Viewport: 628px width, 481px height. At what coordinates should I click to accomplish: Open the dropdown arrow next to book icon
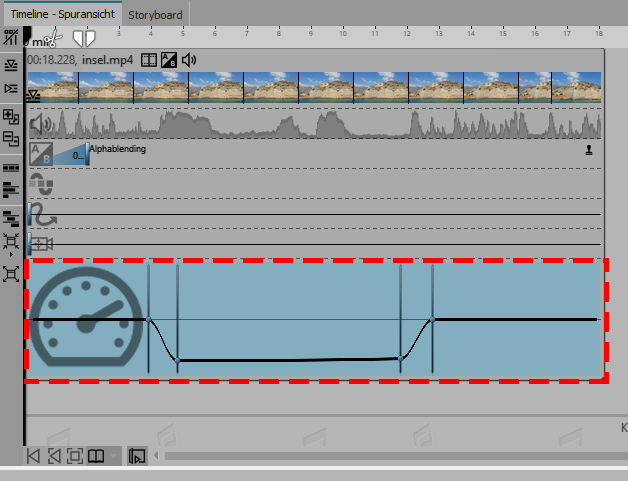tap(114, 456)
